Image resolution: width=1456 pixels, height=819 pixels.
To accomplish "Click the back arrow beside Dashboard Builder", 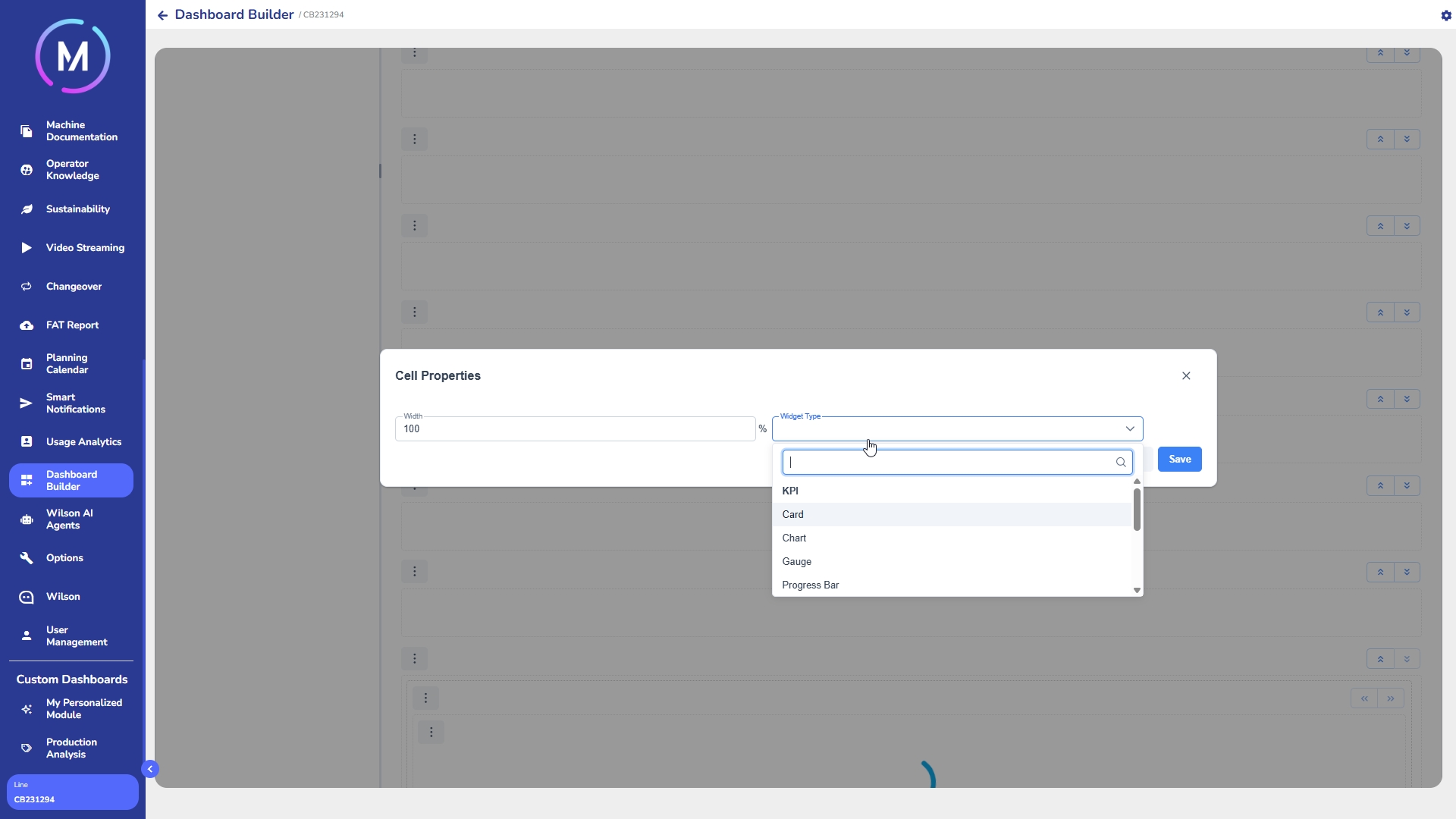I will click(x=162, y=15).
